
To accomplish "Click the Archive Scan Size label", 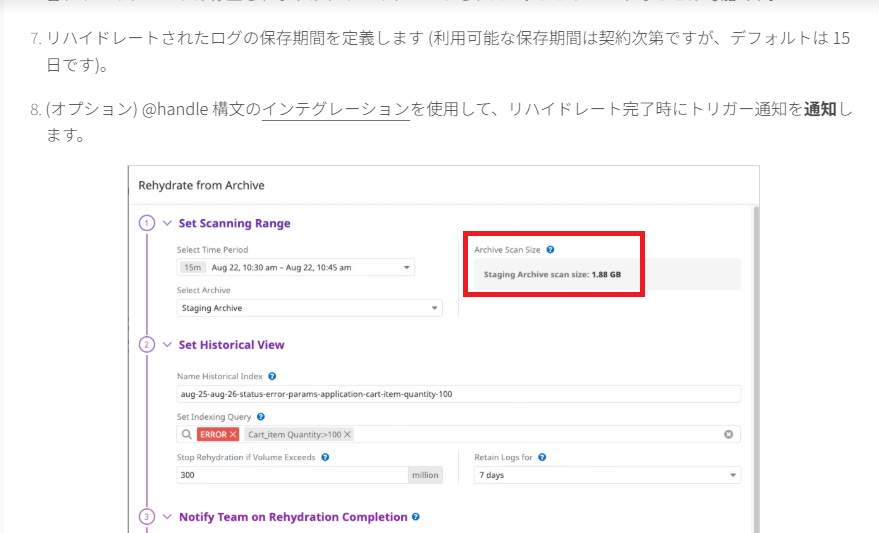I will (x=507, y=250).
